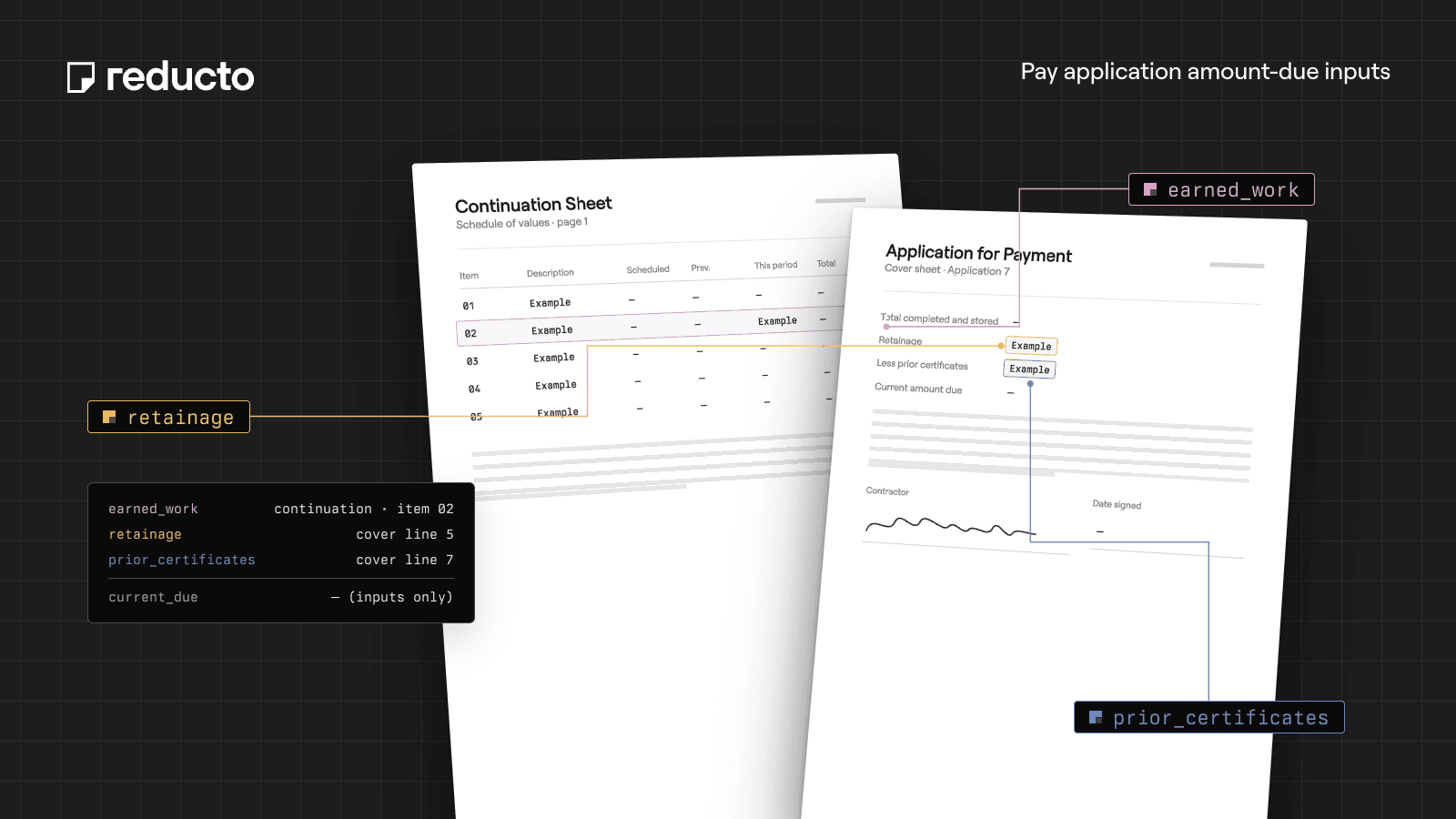The height and width of the screenshot is (819, 1456).
Task: Click item row 03 number
Action: pos(472,361)
